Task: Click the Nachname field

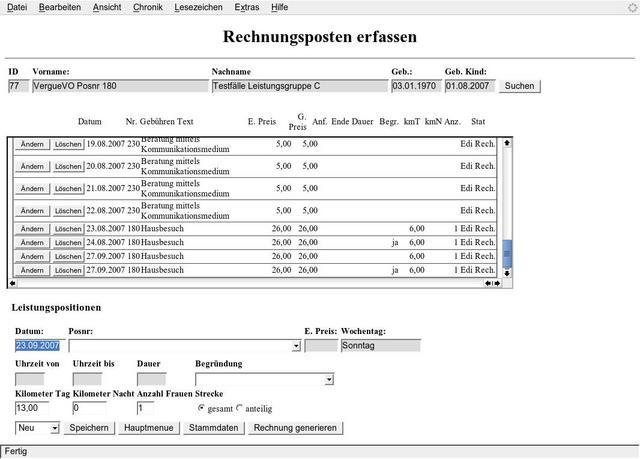Action: pyautogui.click(x=300, y=86)
